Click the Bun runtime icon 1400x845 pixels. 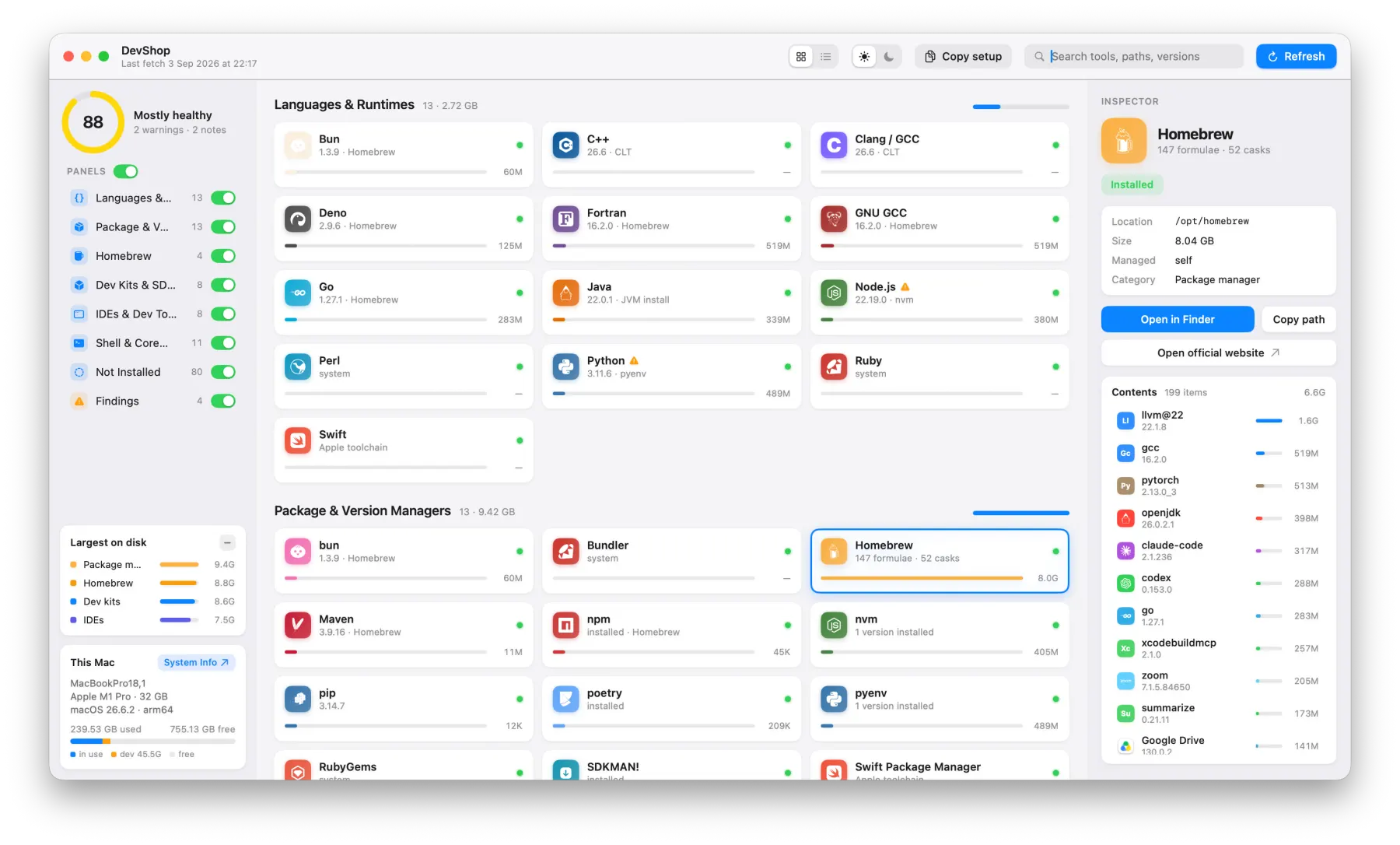click(298, 146)
